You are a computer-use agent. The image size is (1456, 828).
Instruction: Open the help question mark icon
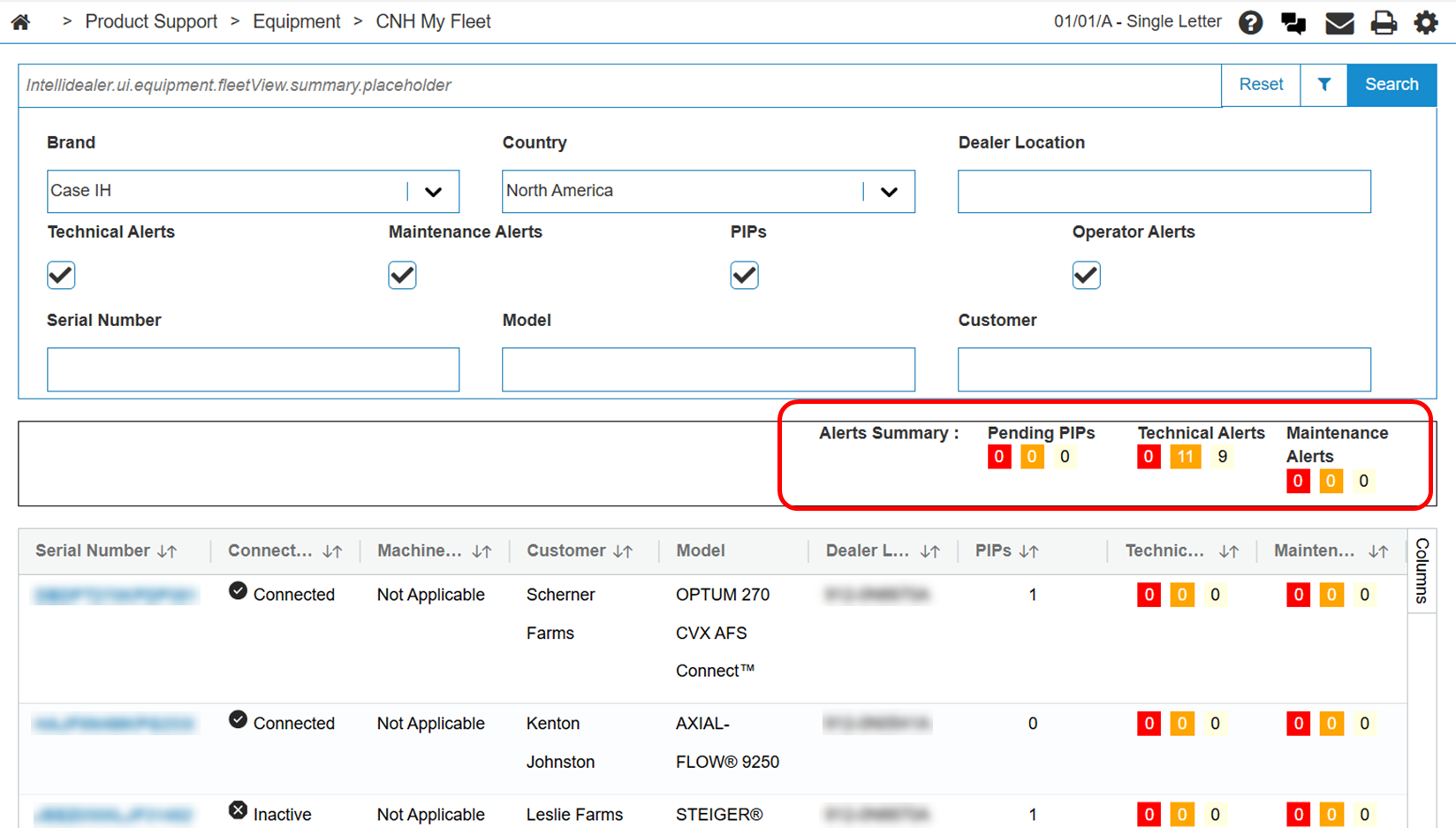point(1250,23)
